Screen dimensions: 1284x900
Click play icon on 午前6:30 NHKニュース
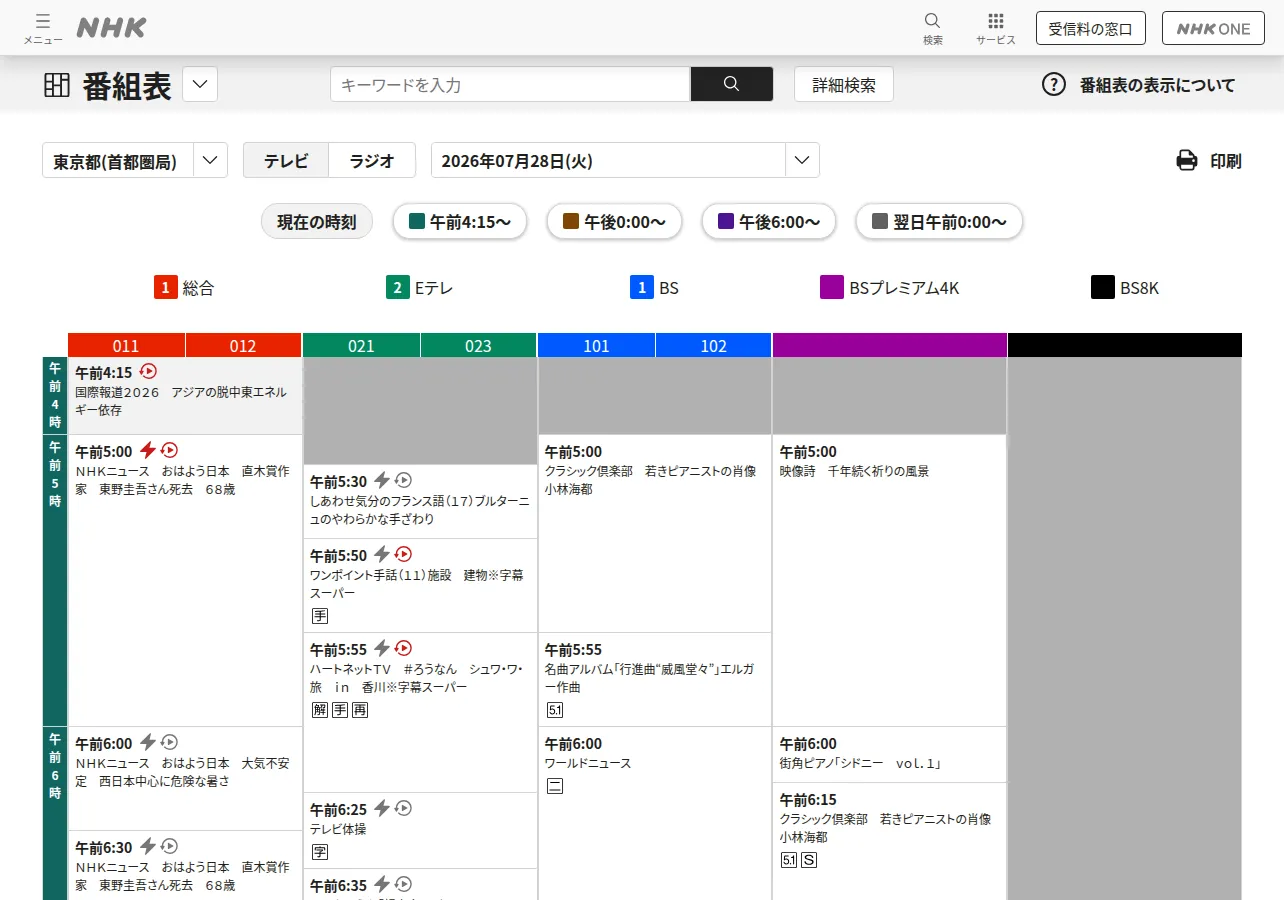point(170,846)
